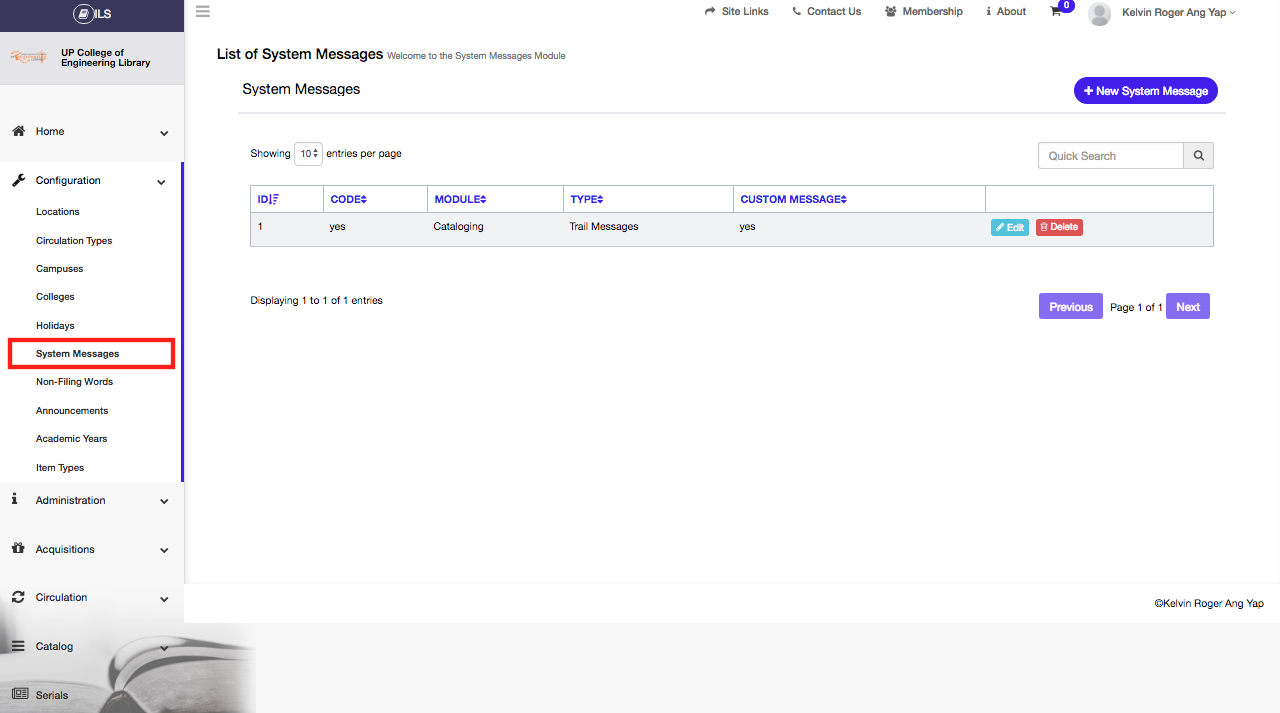Image resolution: width=1280 pixels, height=713 pixels.
Task: Click the Acquisitions gift icon
Action: (18, 549)
